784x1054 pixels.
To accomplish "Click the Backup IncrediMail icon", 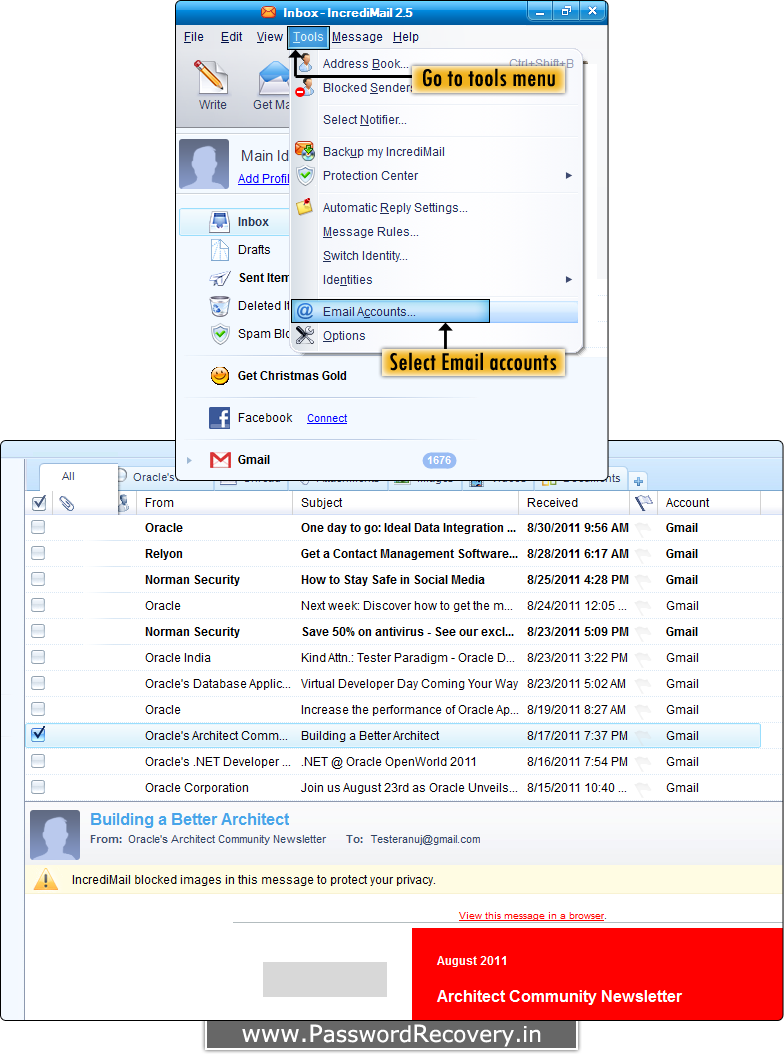I will 305,151.
